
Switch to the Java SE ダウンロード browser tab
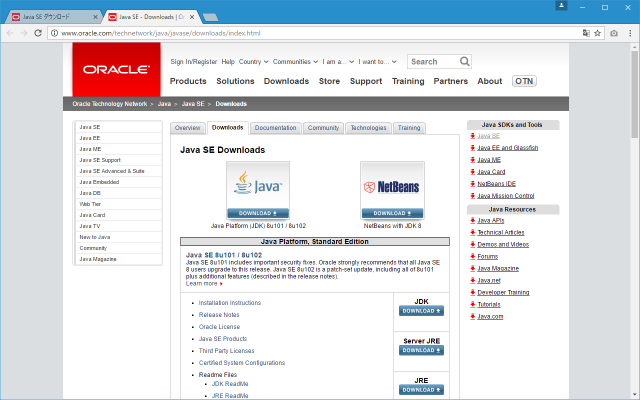[52, 17]
